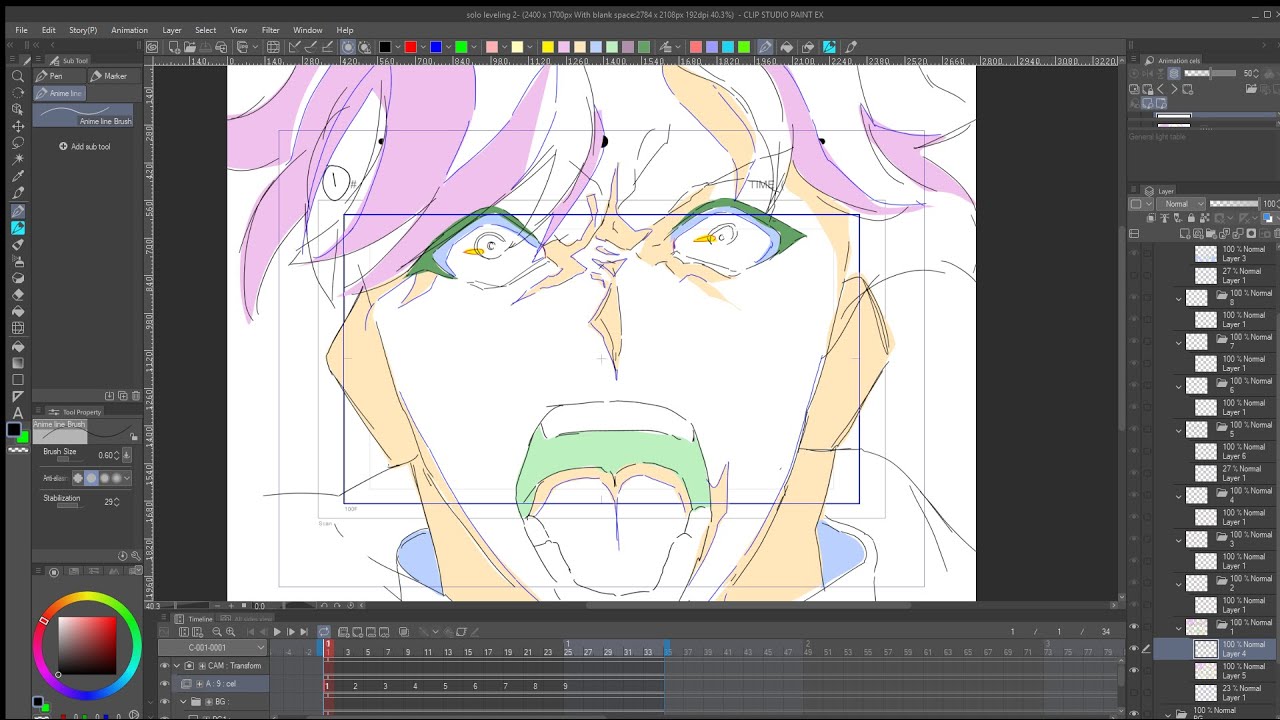Select the Anime line Brush preset
1280x720 pixels.
tap(83, 115)
